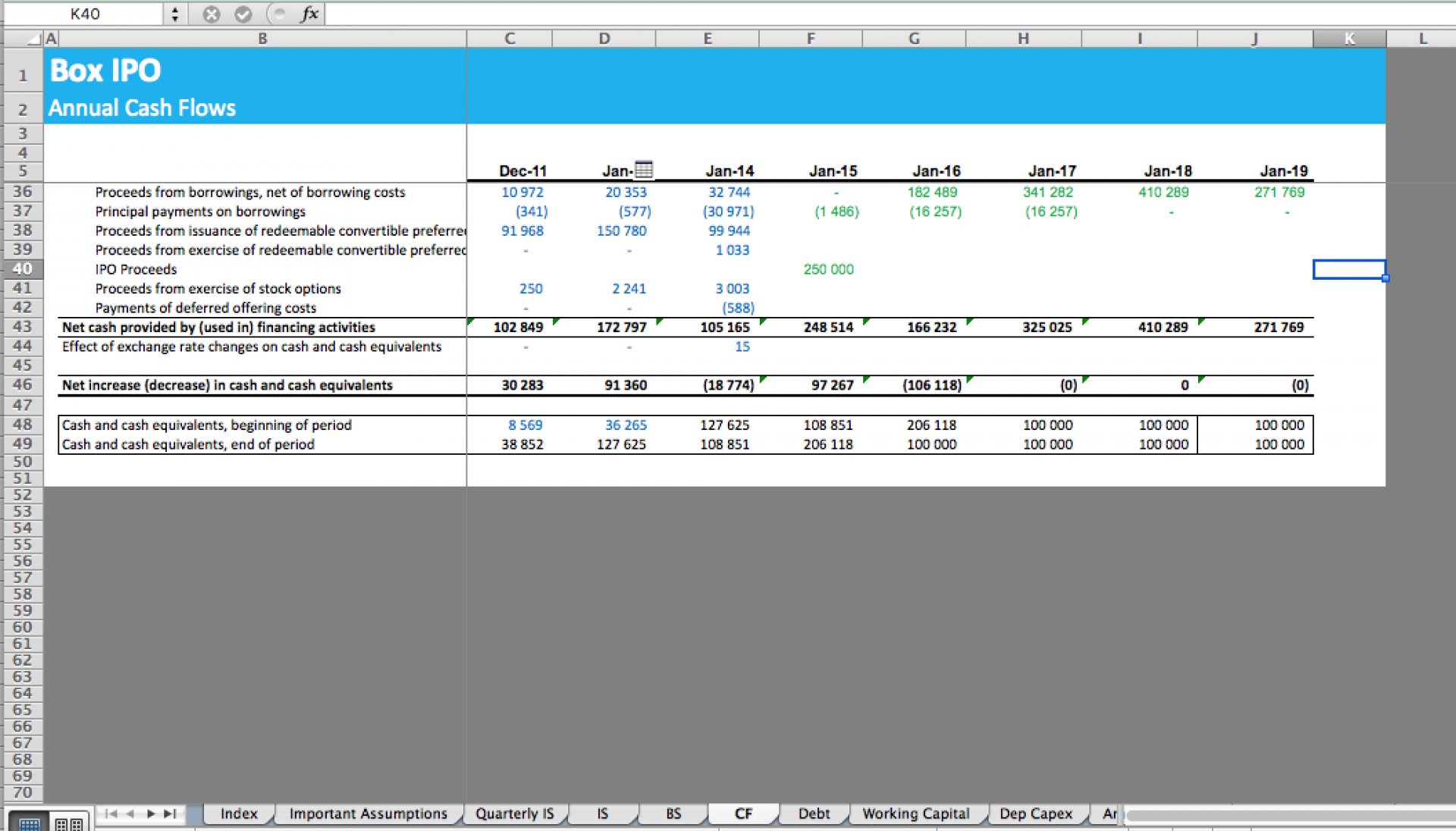Click Principal payments on borrowings label
Image resolution: width=1456 pixels, height=831 pixels.
click(x=200, y=212)
